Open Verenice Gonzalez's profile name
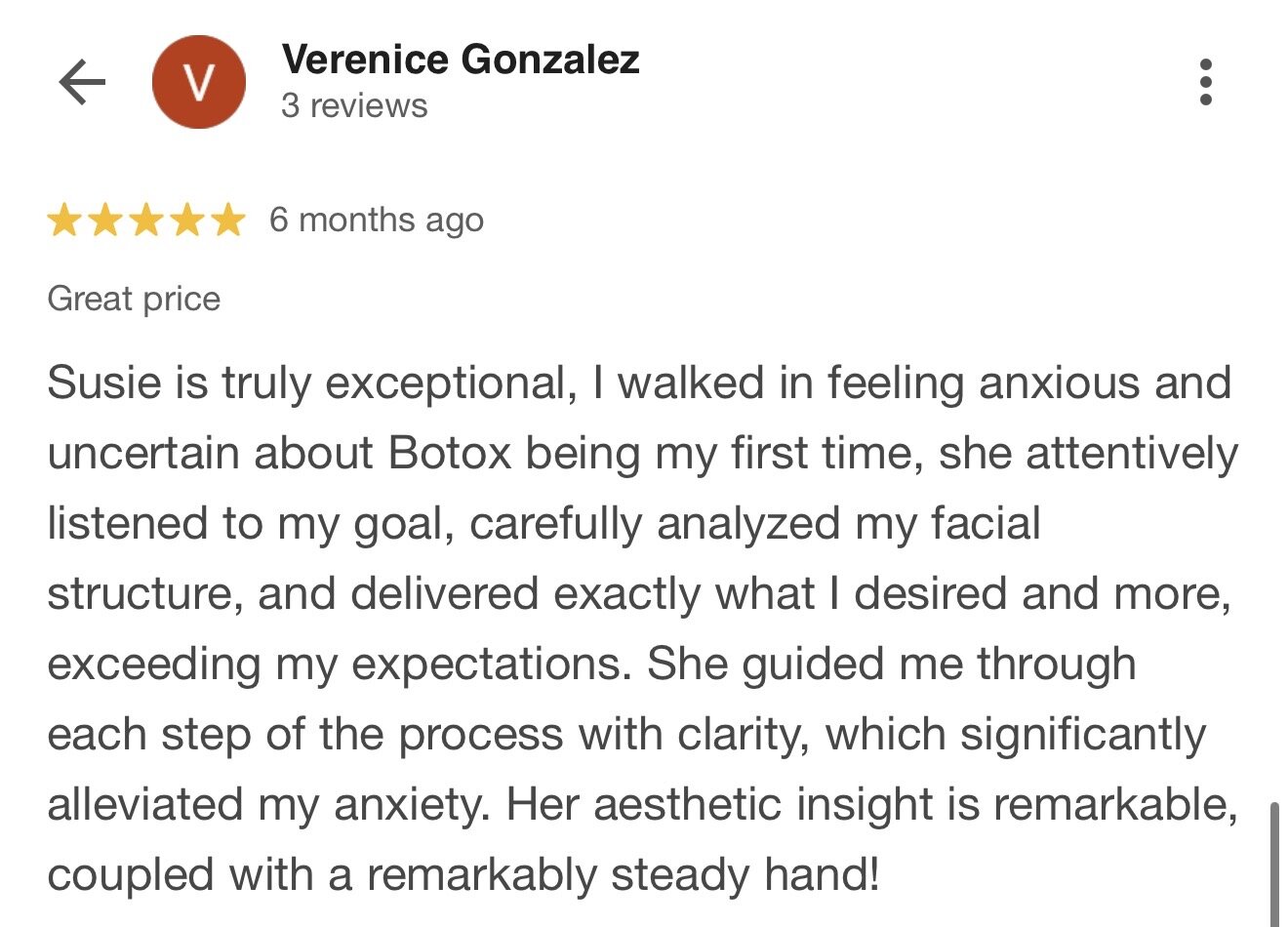Screen dimensions: 1288x927 point(461,60)
